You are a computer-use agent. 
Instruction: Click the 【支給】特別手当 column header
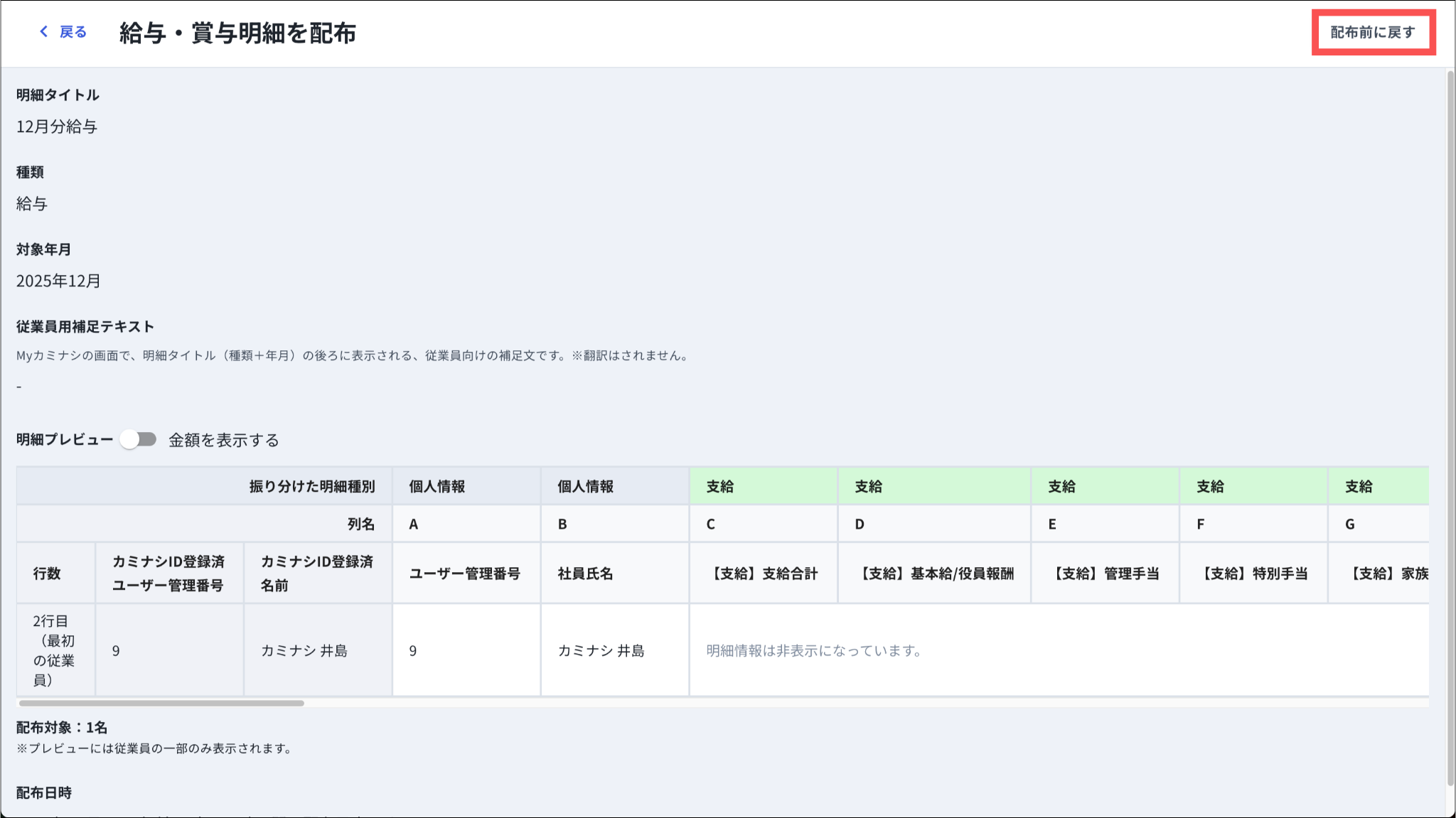(x=1254, y=574)
